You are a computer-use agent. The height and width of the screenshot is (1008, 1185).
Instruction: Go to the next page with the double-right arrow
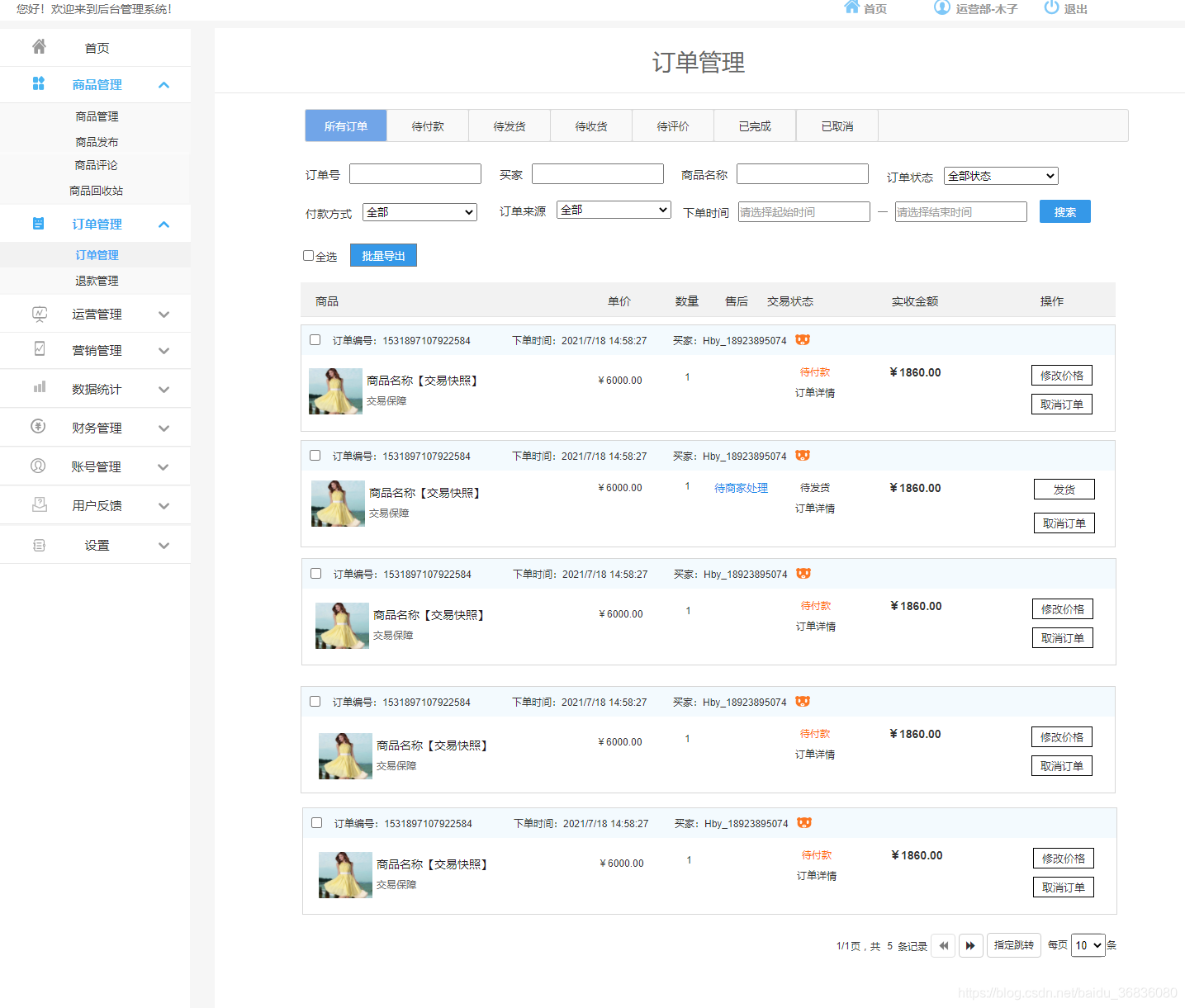click(x=971, y=945)
